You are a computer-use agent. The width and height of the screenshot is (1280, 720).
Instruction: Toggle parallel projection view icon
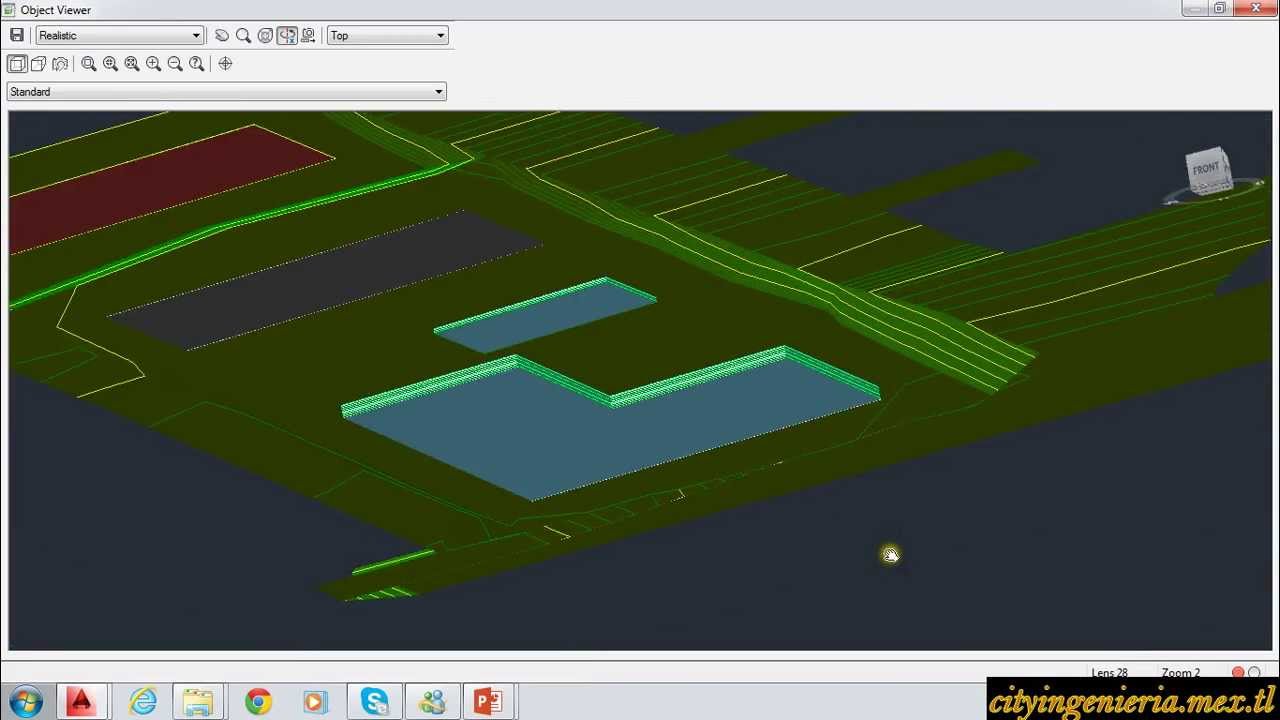17,63
